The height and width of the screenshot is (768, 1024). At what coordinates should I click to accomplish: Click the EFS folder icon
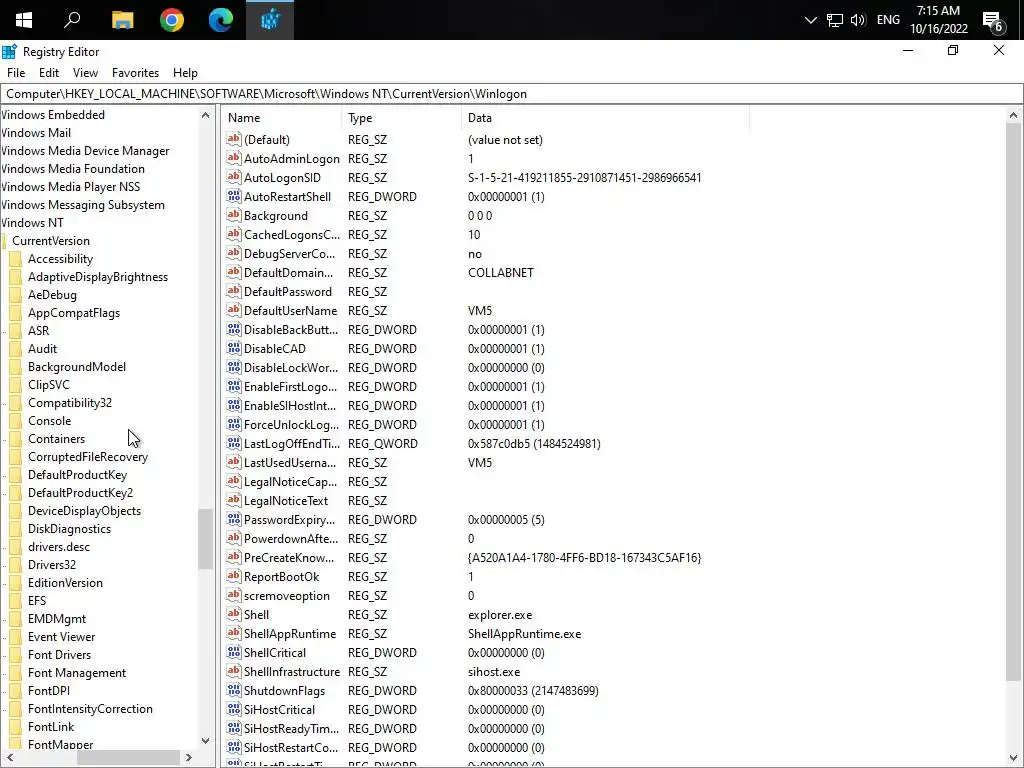pos(16,600)
